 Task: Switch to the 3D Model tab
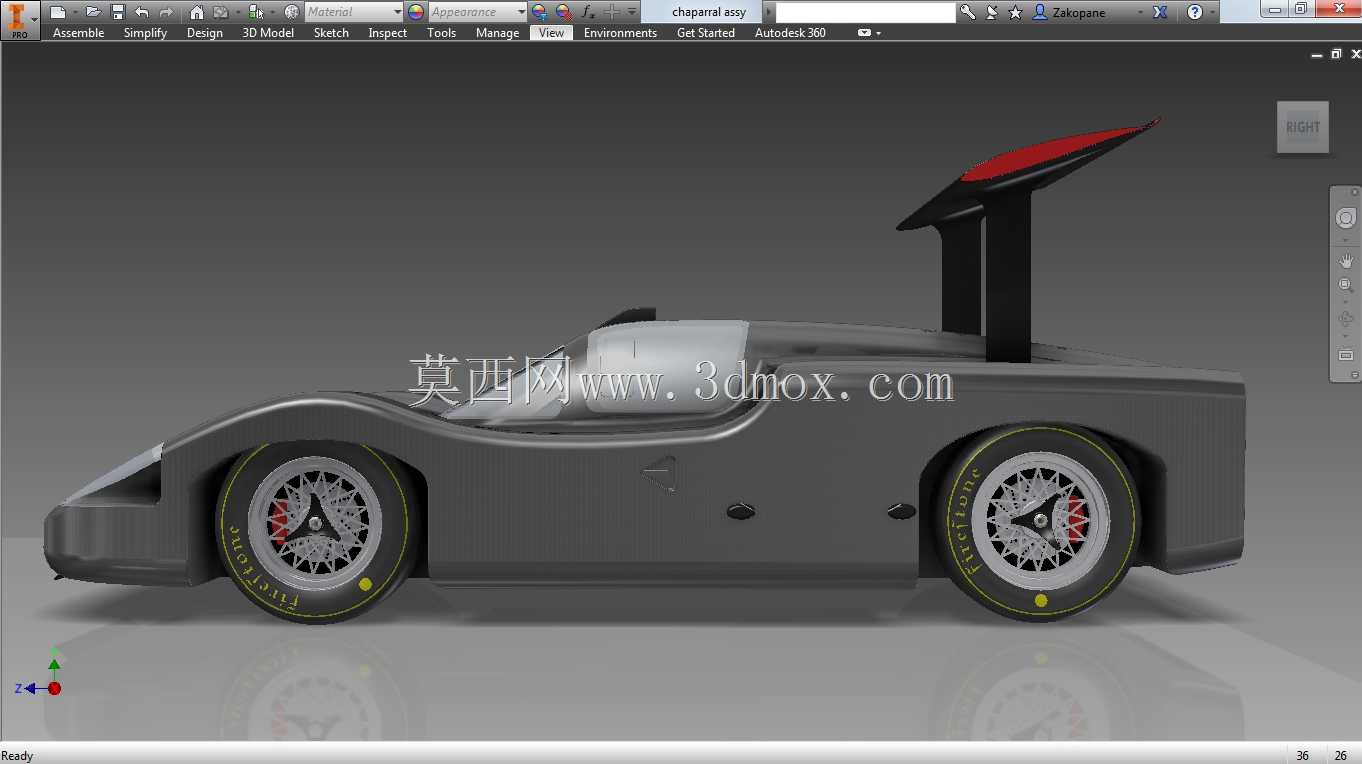(268, 33)
